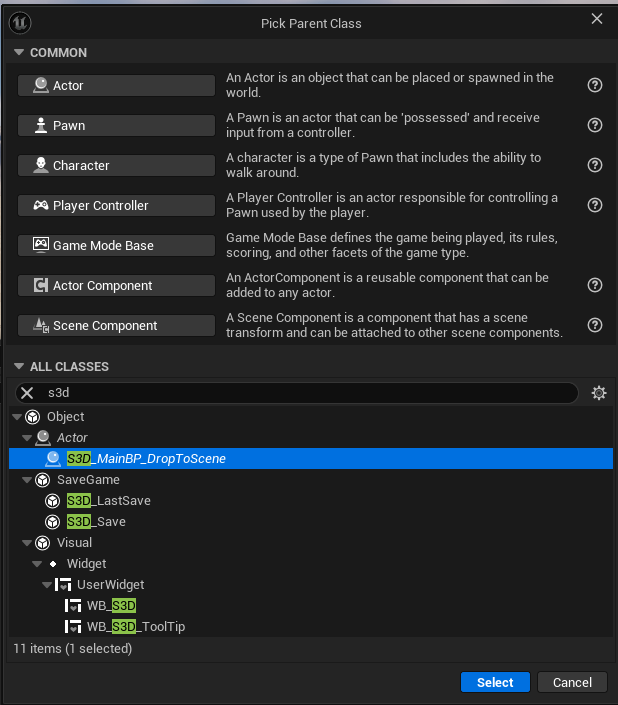Open help for Player Controller class
Image resolution: width=618 pixels, height=705 pixels.
(595, 205)
